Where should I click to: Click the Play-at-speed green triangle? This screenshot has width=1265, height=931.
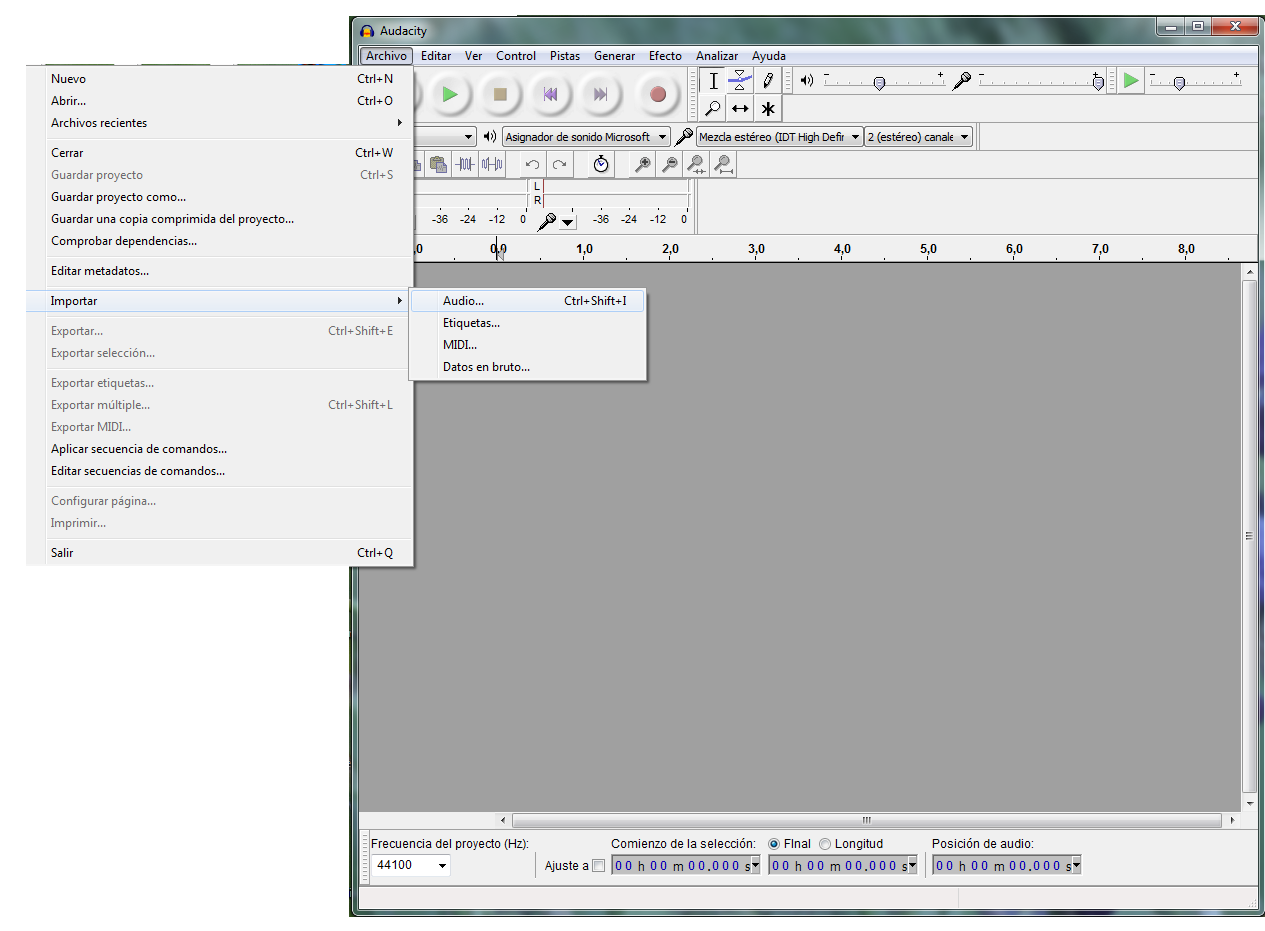[x=1130, y=81]
